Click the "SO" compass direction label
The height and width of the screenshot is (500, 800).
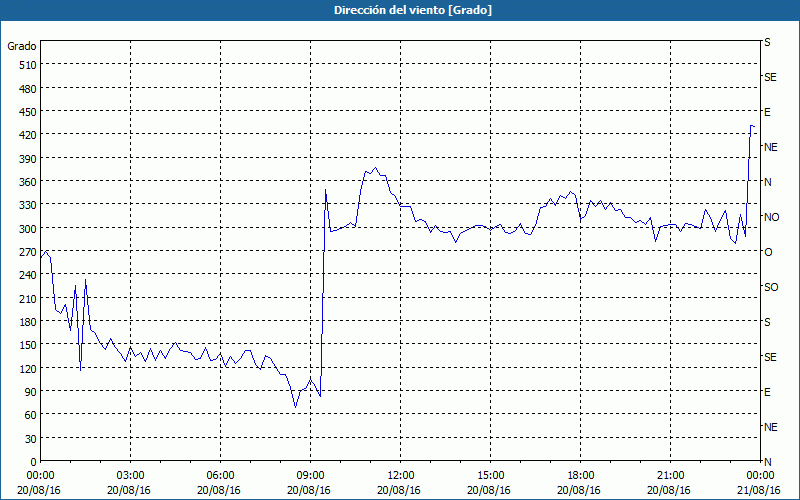pyautogui.click(x=771, y=288)
